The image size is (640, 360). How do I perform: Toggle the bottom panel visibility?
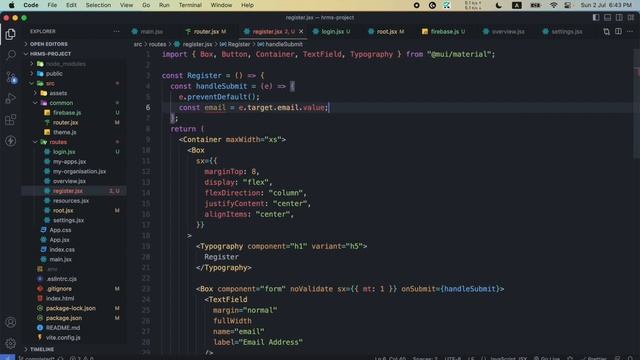608,18
